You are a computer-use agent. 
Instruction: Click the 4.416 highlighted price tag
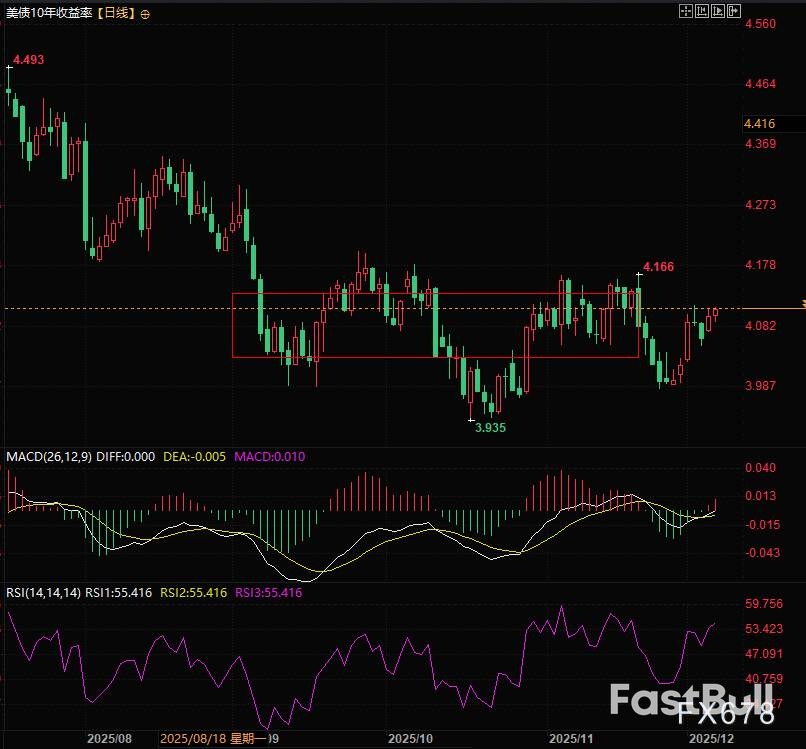coord(760,124)
